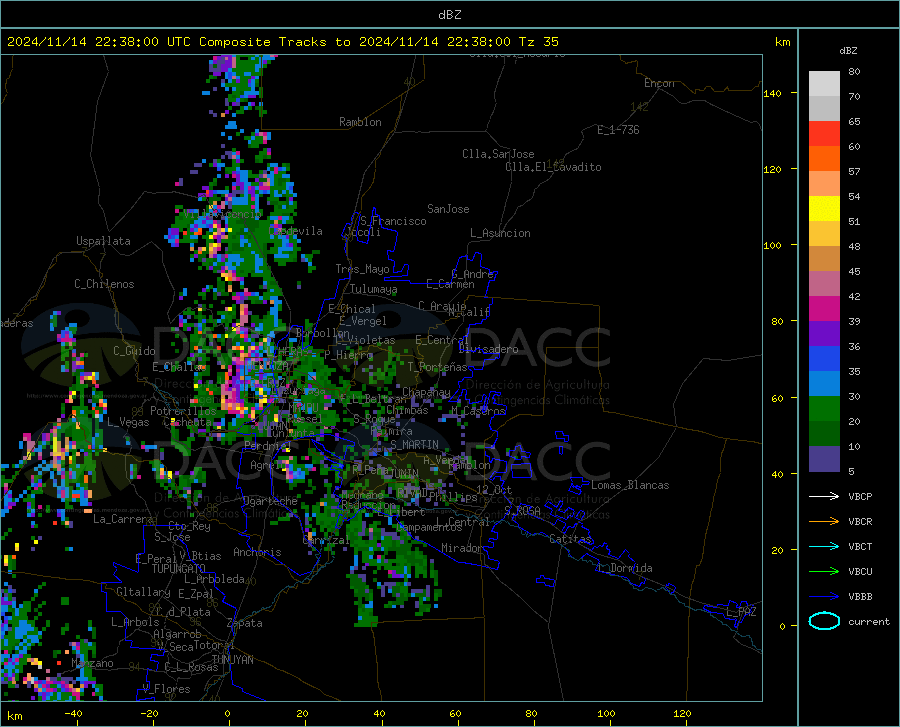900x727 pixels.
Task: Click the Anchoris location label
Action: pos(257,552)
